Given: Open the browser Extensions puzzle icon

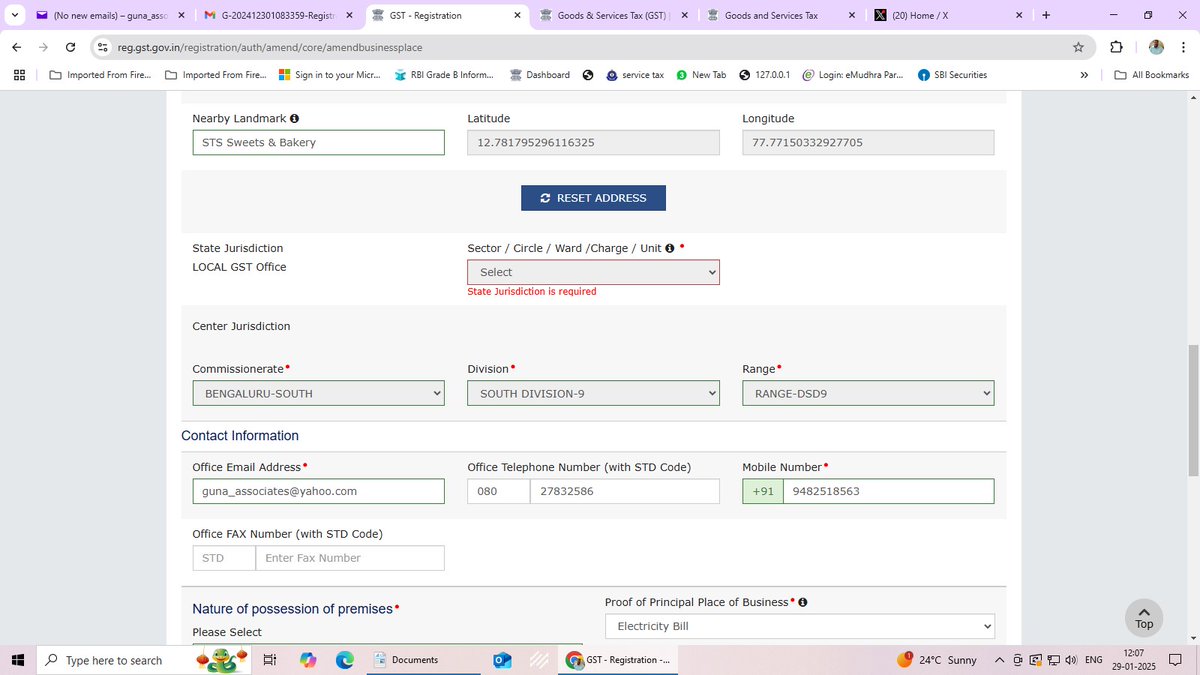Looking at the screenshot, I should tap(1116, 47).
